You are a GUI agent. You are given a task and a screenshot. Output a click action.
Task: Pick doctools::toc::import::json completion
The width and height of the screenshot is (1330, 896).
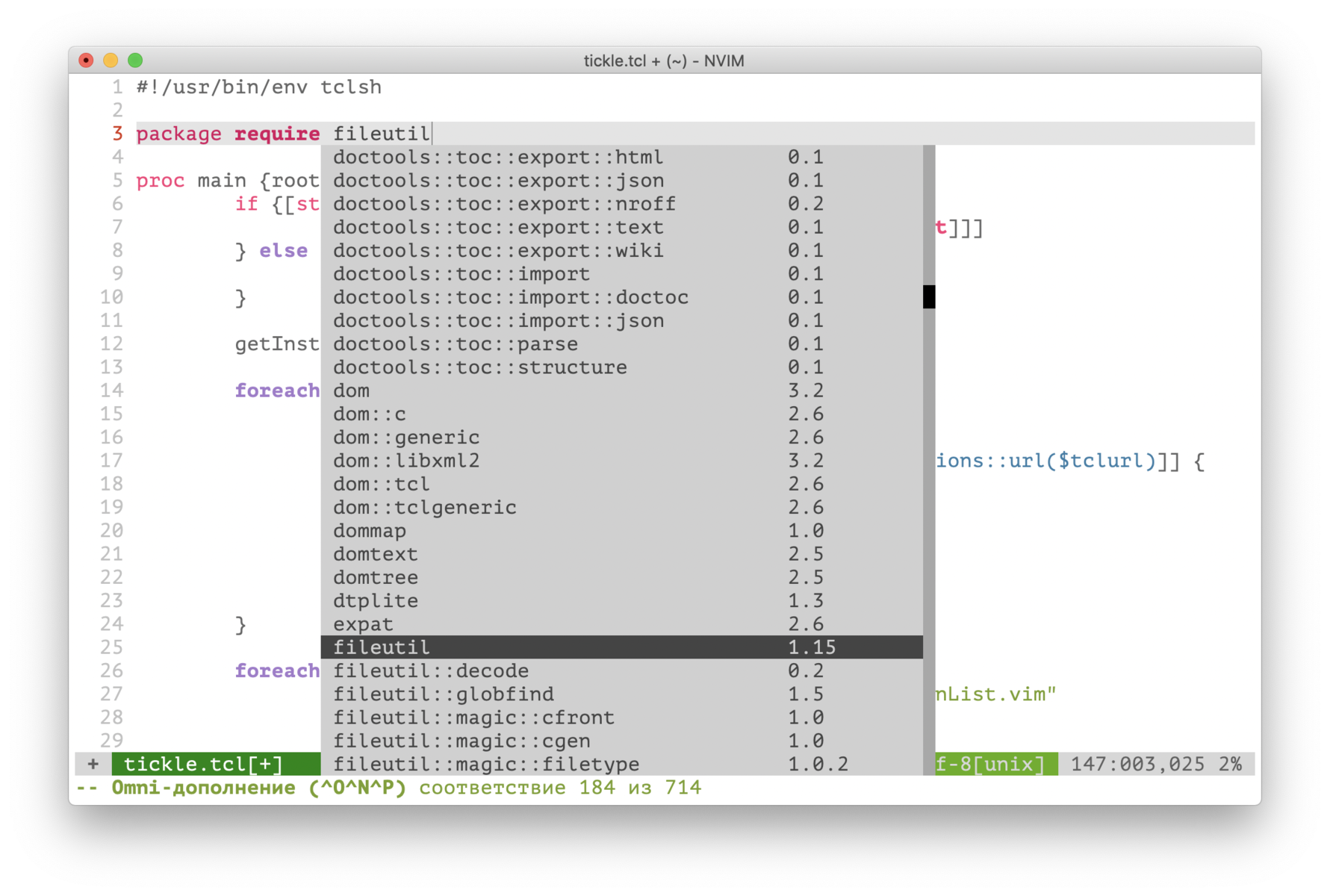tap(622, 320)
